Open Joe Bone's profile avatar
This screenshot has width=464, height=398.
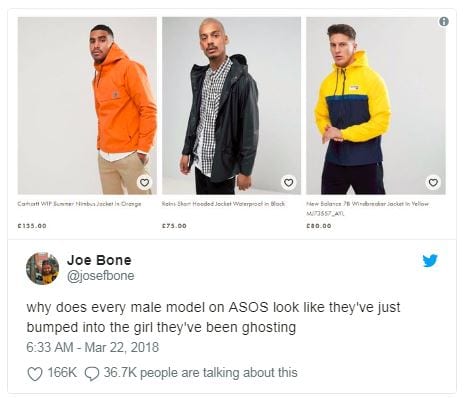(42, 268)
